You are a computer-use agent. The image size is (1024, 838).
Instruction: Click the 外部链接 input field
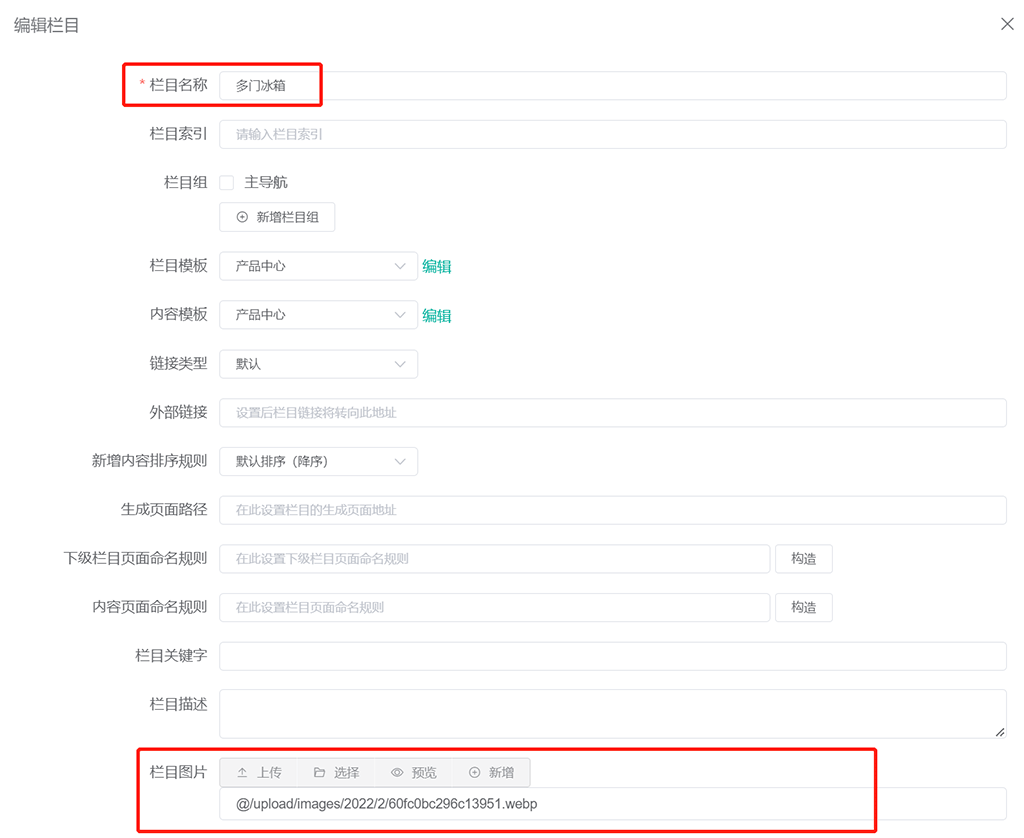point(612,413)
